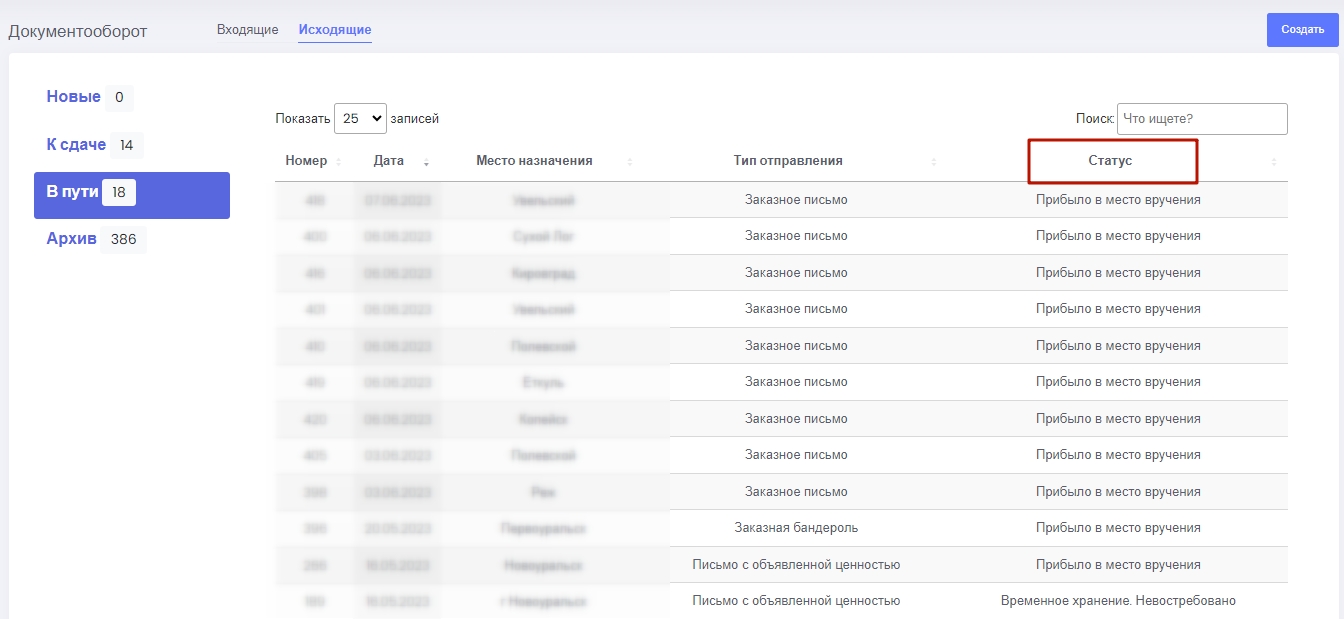Go to the К сдаче list
The height and width of the screenshot is (619, 1344).
pyautogui.click(x=76, y=145)
